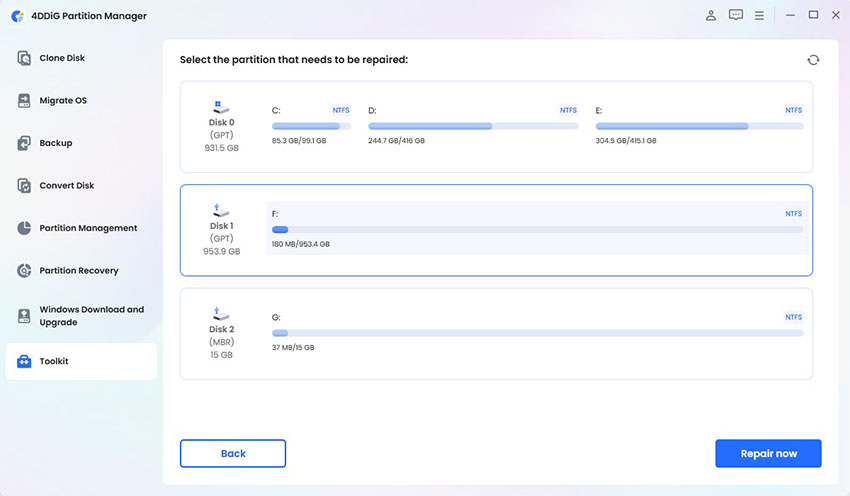Click the Clone Disk sidebar icon
Viewport: 850px width, 496px height.
pos(24,58)
